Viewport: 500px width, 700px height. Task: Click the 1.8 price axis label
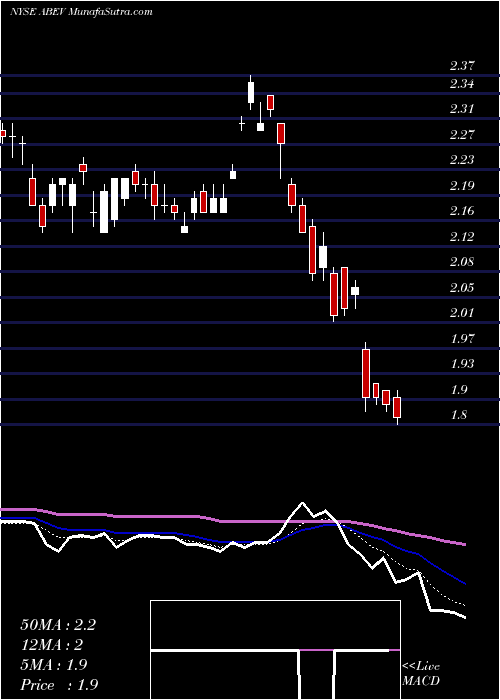[458, 415]
